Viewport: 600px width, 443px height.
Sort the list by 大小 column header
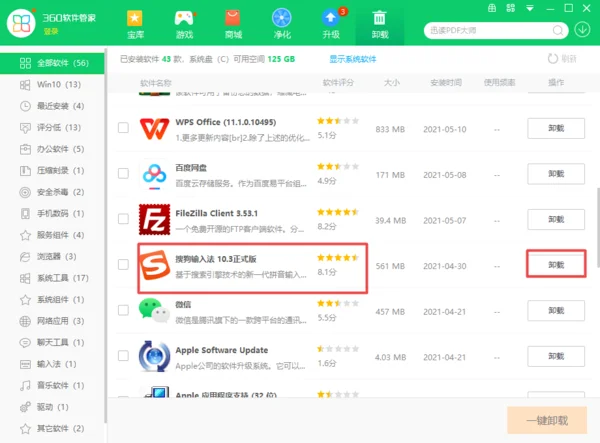tap(389, 81)
